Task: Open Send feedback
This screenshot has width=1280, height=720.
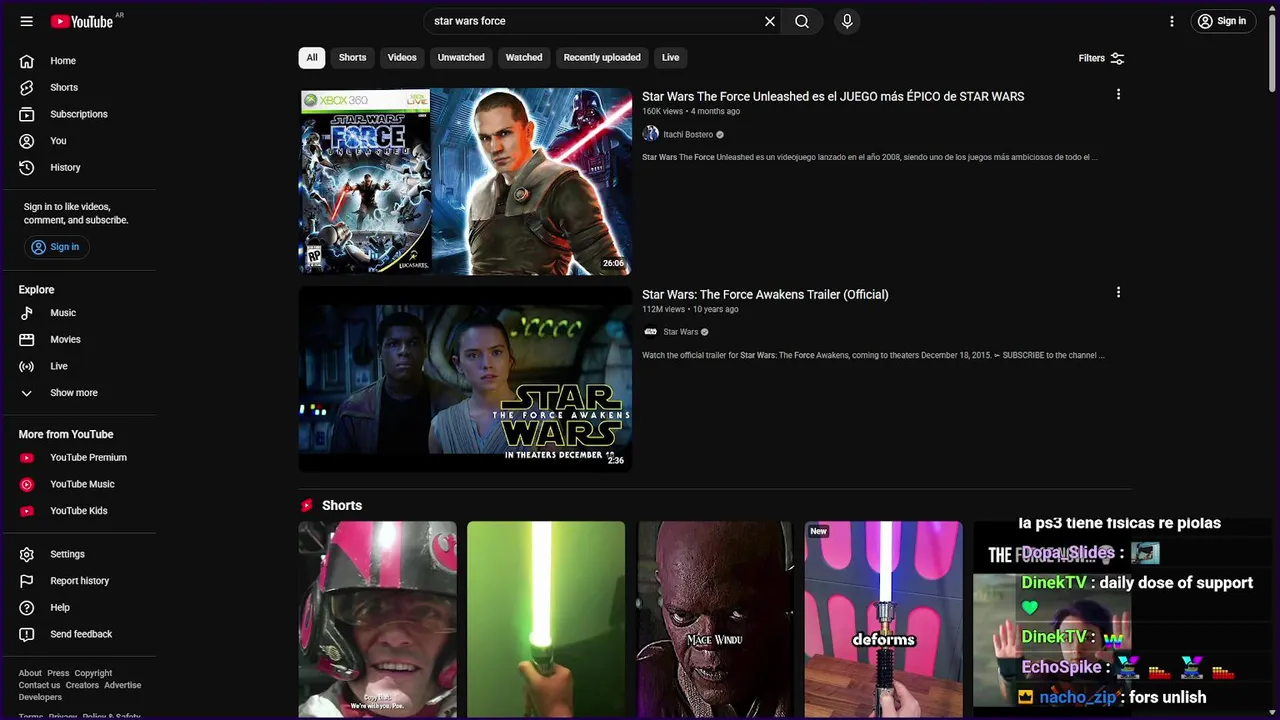Action: [x=80, y=634]
